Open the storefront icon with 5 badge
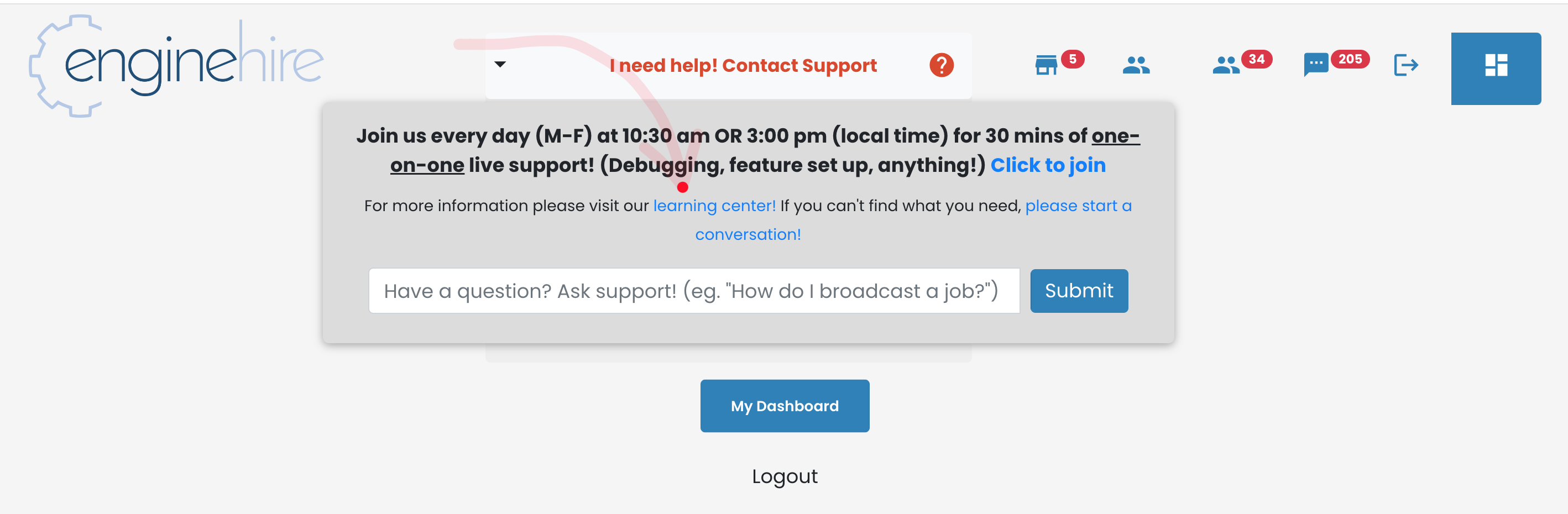 point(1046,65)
